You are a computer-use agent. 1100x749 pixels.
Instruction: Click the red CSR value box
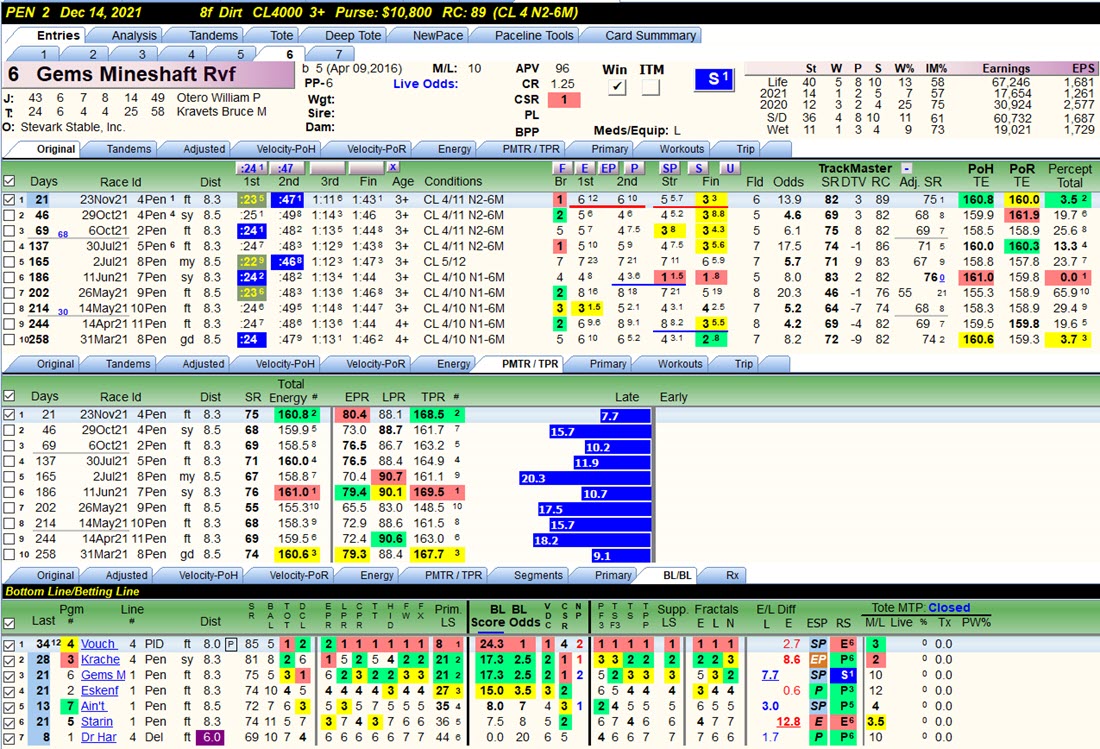[563, 100]
